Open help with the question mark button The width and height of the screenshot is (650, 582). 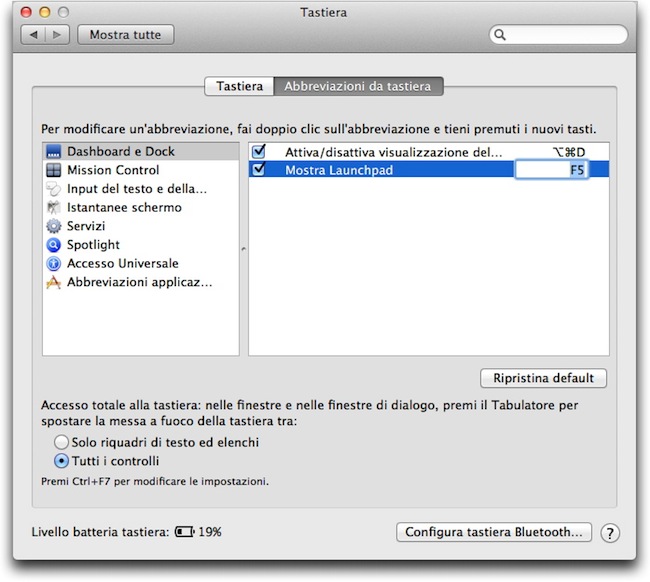pos(610,533)
